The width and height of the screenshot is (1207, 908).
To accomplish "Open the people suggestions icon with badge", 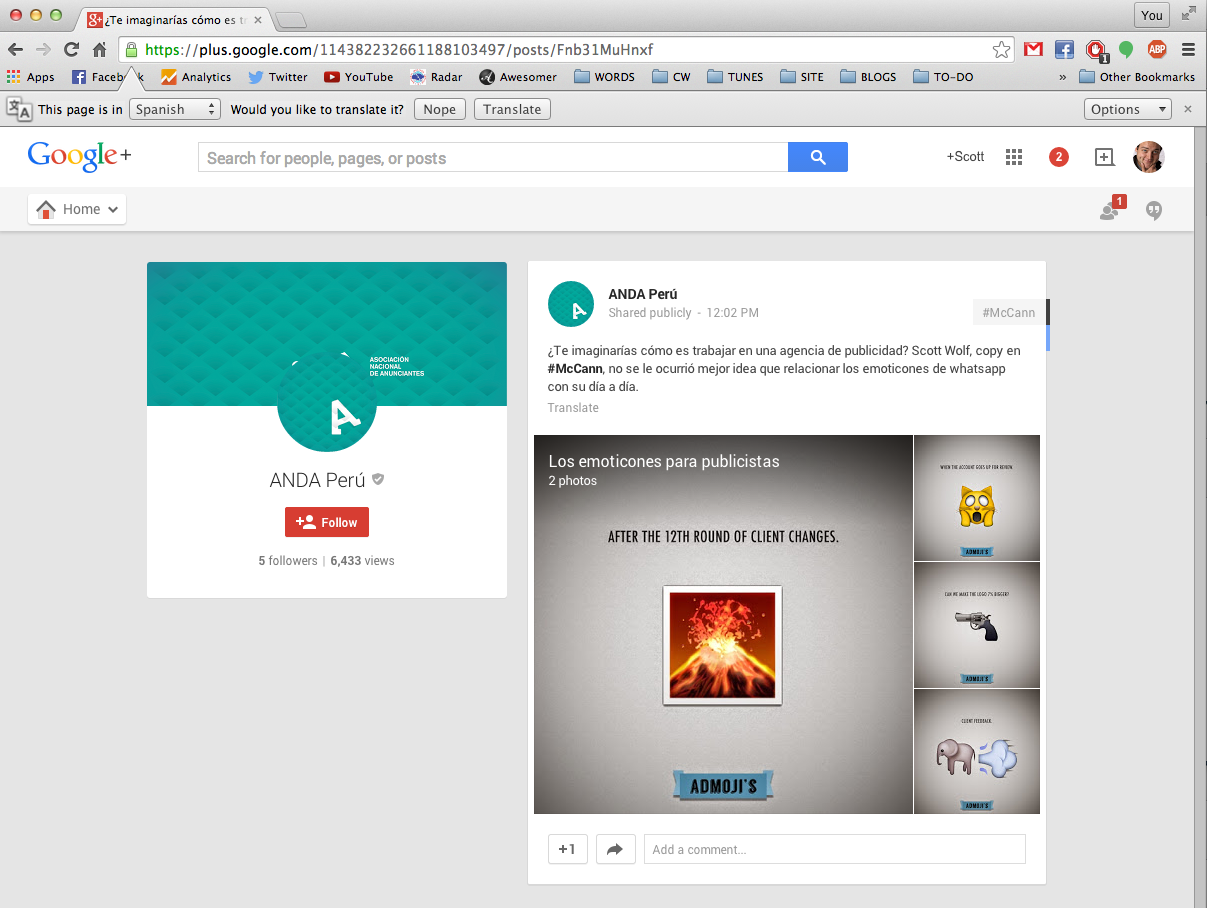I will point(1111,209).
